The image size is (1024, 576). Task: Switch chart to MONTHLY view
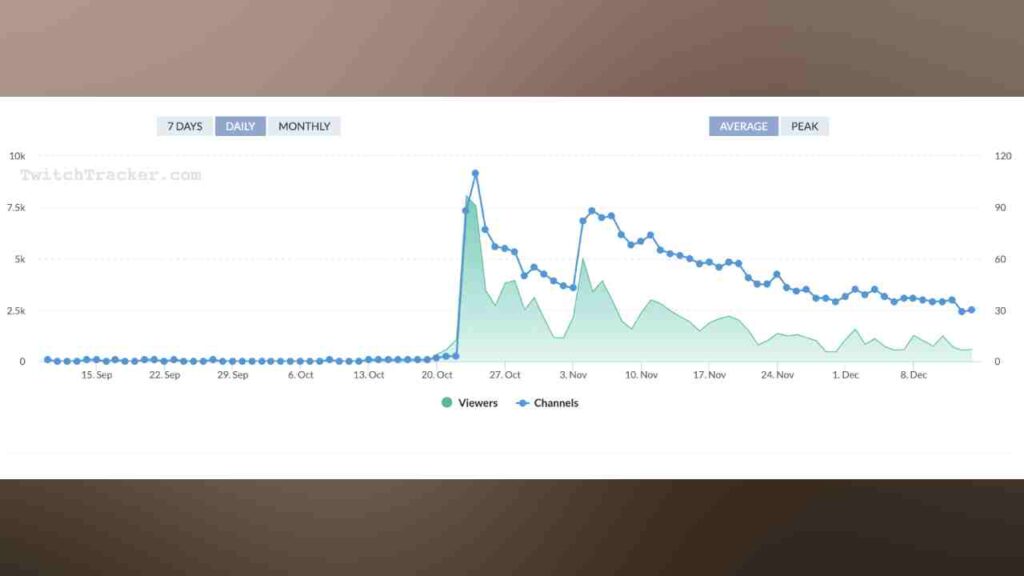click(x=304, y=126)
